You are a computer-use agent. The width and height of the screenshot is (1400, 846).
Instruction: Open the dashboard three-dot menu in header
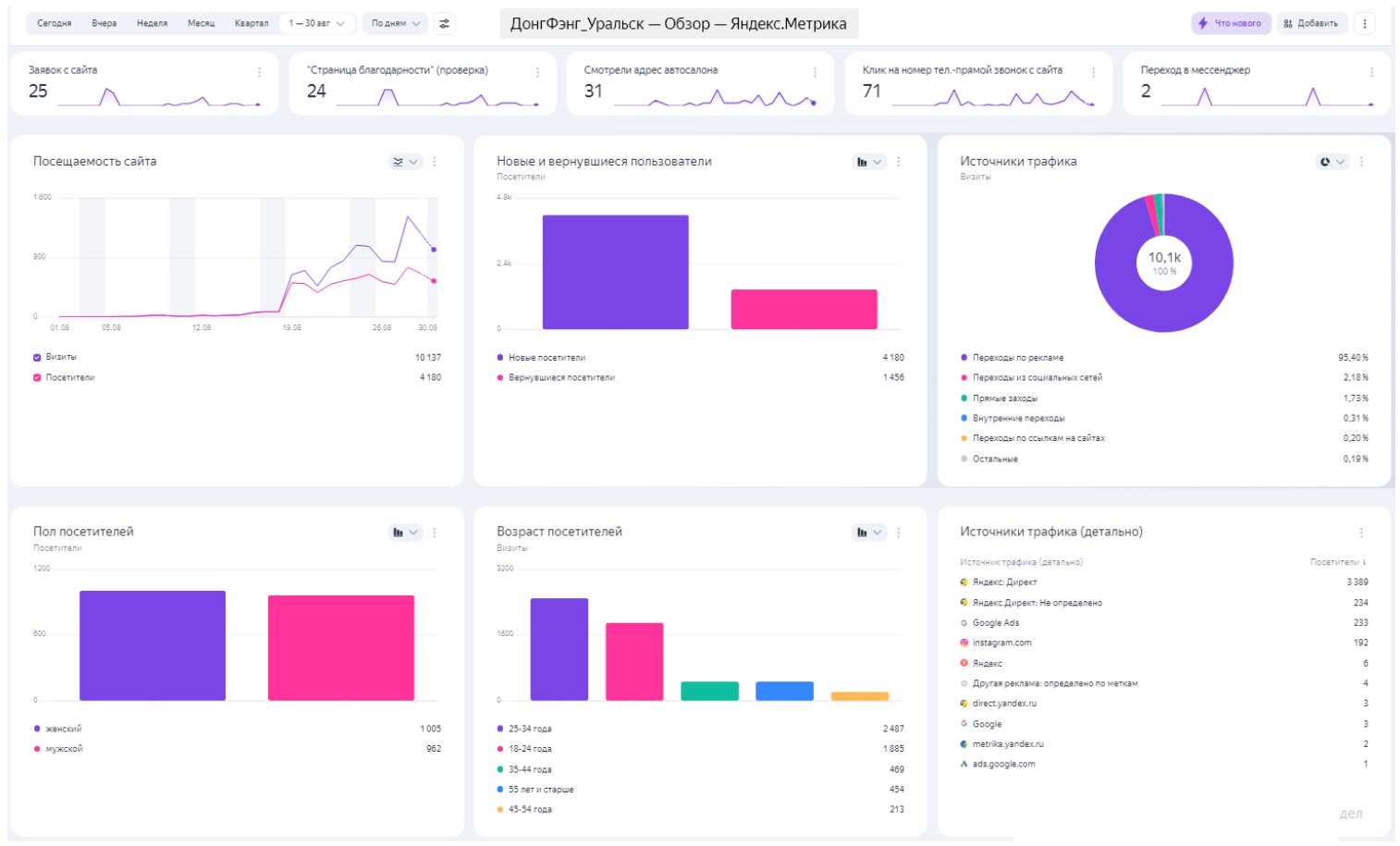pos(1365,23)
